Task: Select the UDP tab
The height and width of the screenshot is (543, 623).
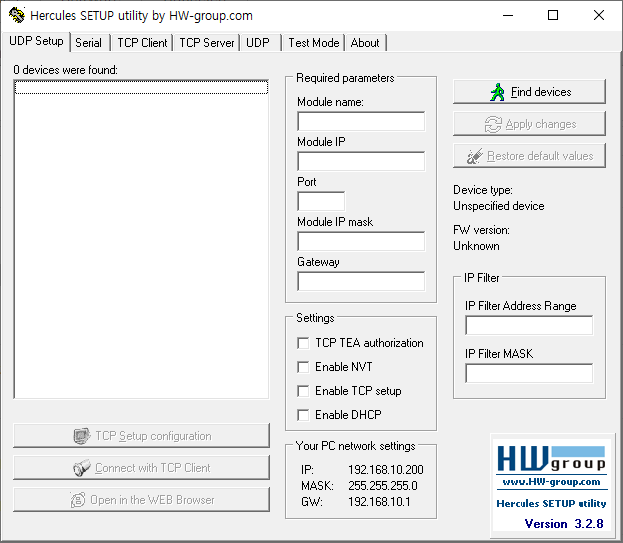Action: (x=258, y=43)
